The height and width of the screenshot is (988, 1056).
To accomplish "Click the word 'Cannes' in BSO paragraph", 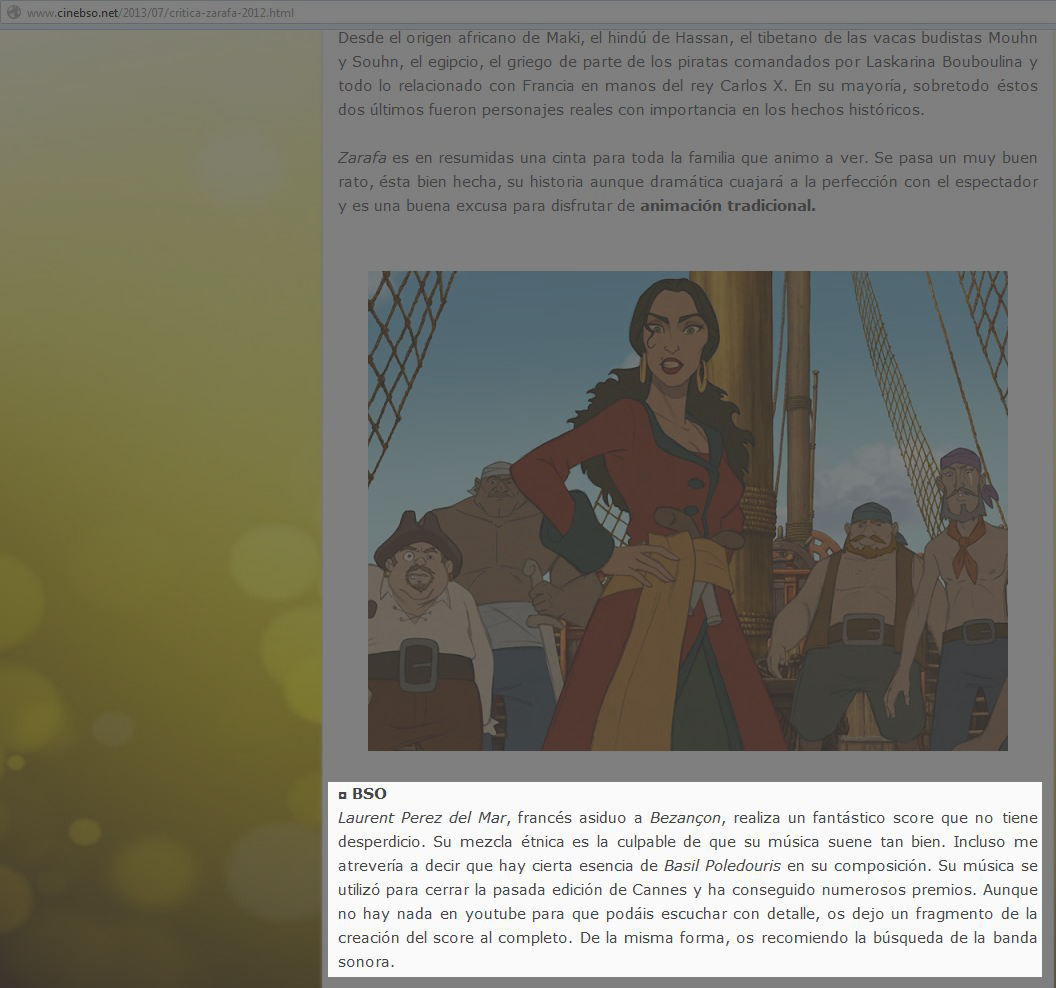I will pyautogui.click(x=659, y=890).
